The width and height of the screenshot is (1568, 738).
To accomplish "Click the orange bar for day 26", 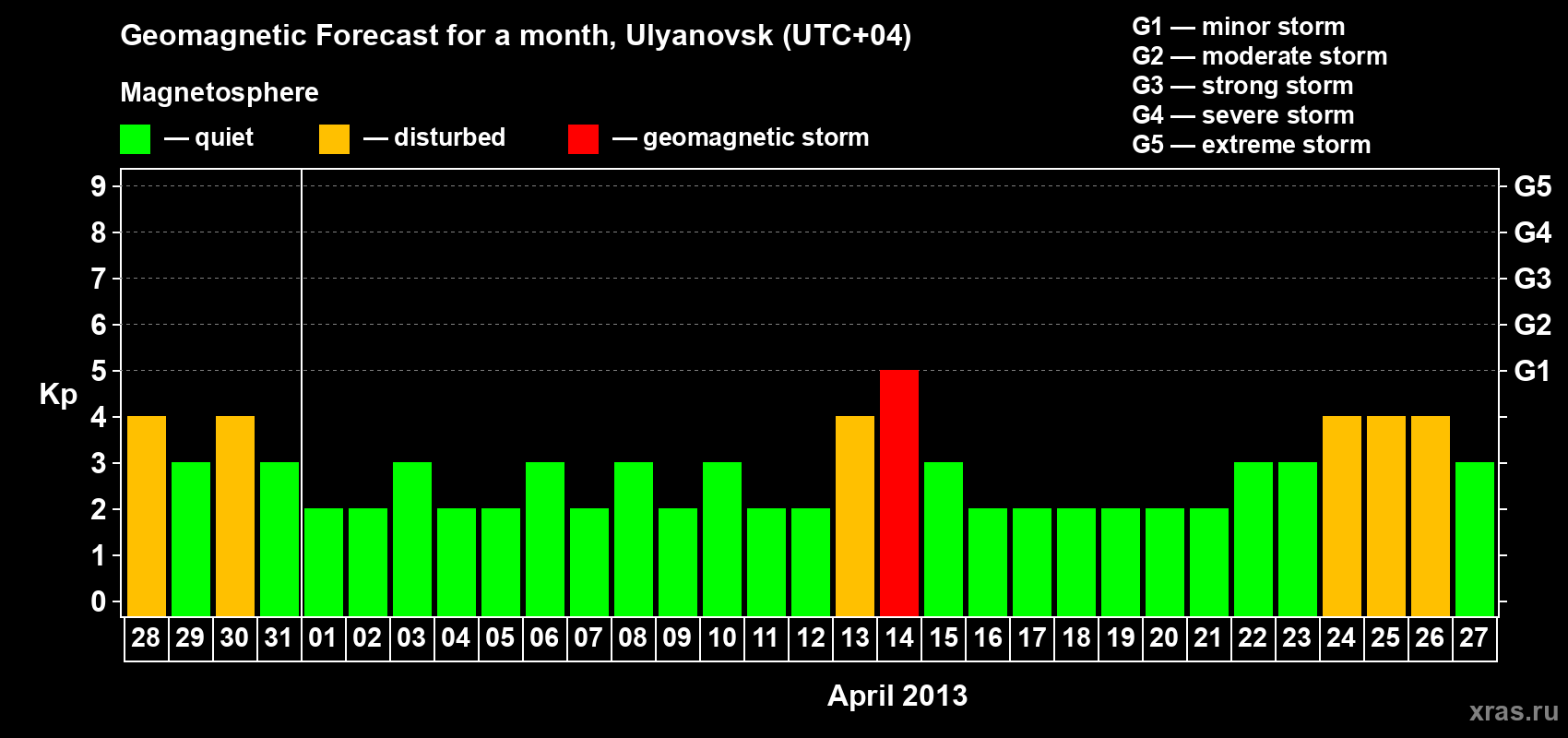I will click(1431, 516).
